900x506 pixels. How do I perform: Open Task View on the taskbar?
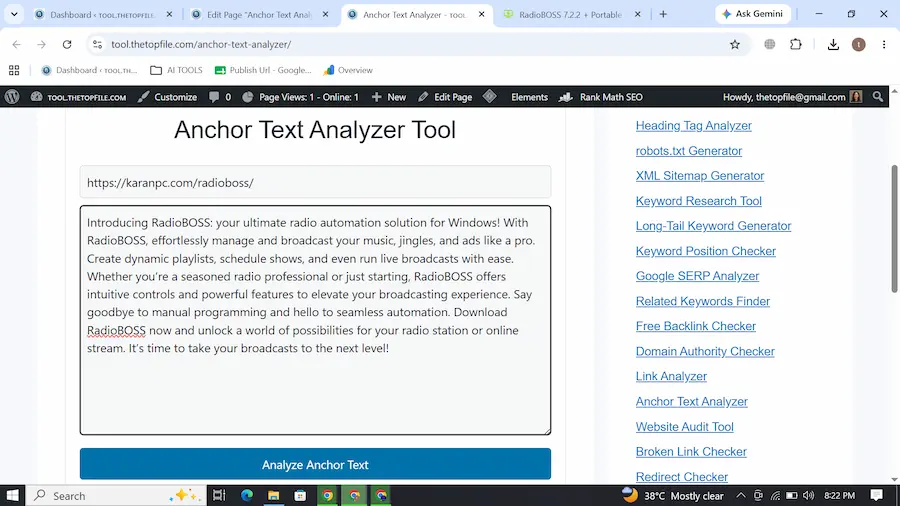click(219, 496)
